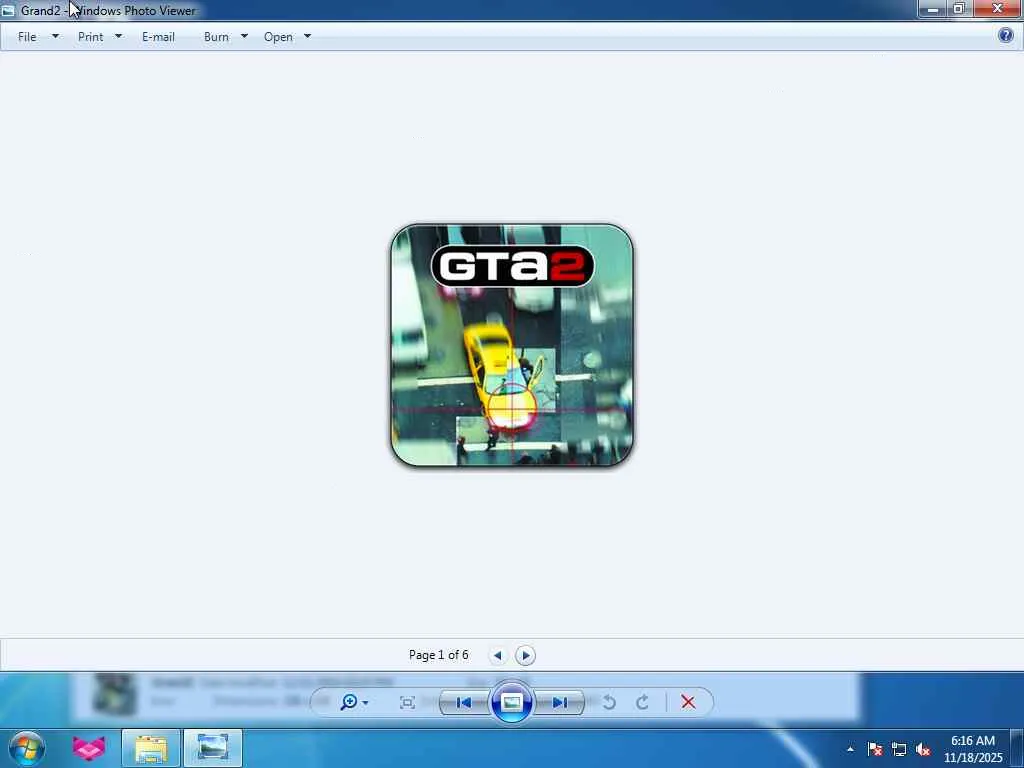Rotate image clockwise
The image size is (1024, 768).
coord(643,702)
